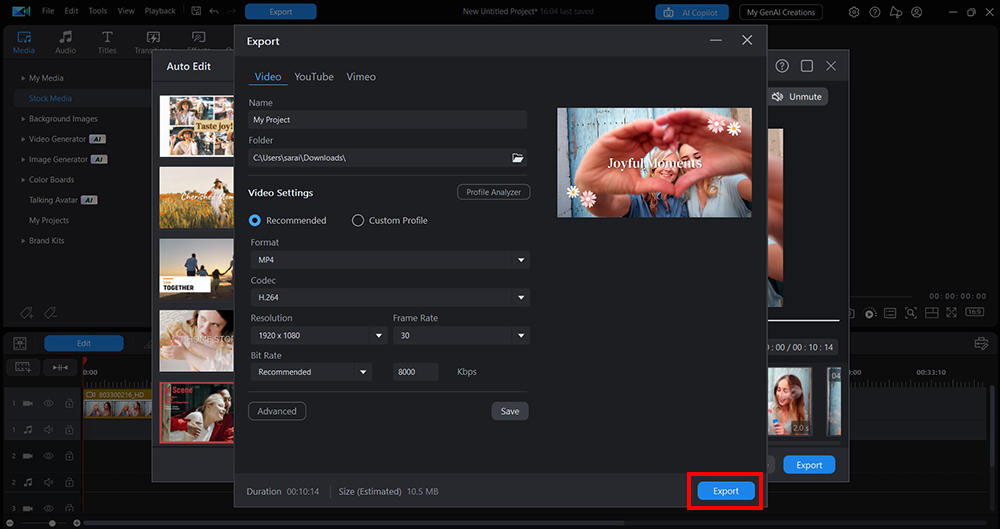Screen dimensions: 1000x529
Task: Click the timeline zoom slider handle
Action: coord(52,523)
